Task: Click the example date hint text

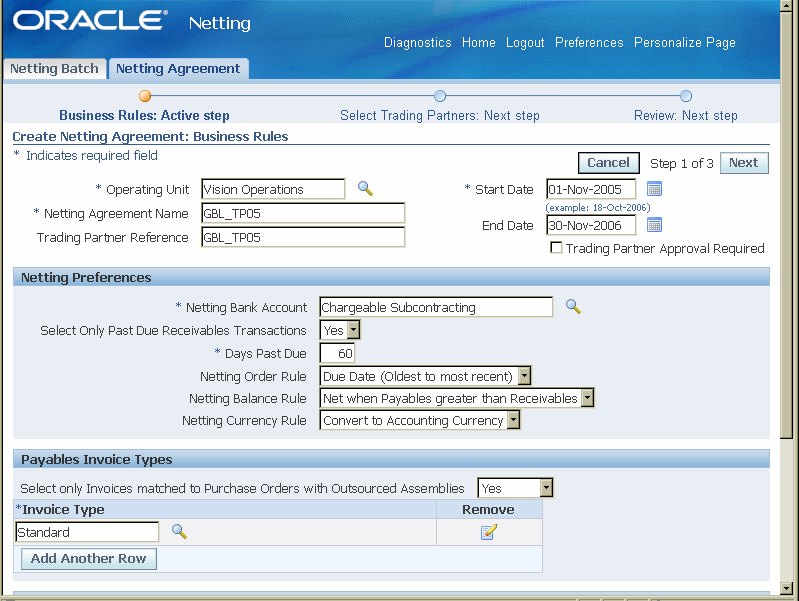Action: click(x=598, y=207)
